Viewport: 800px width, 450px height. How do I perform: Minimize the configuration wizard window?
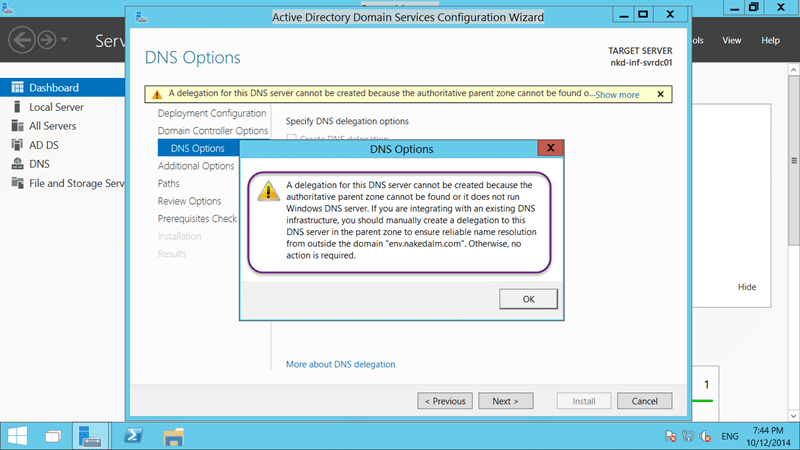(x=623, y=15)
